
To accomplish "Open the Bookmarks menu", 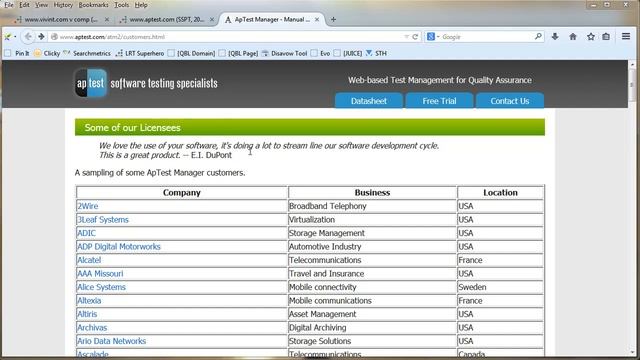I will click(x=93, y=5).
